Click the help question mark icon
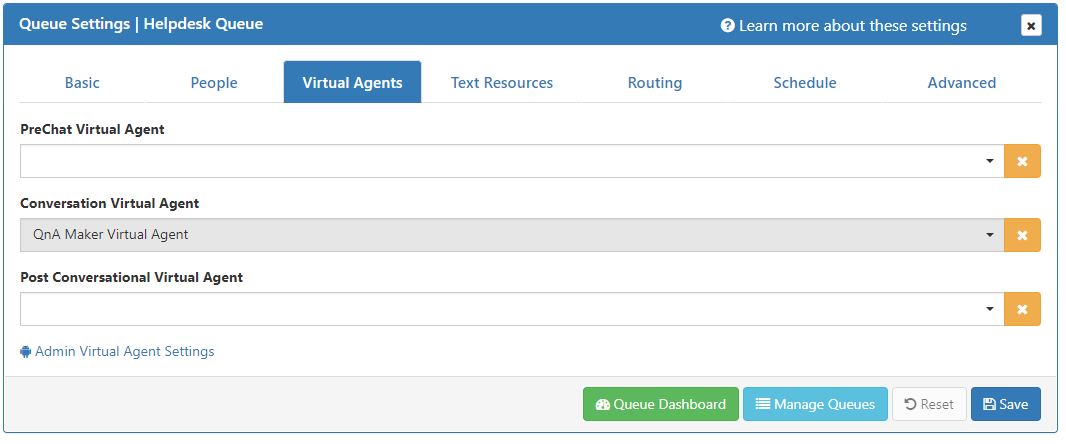The height and width of the screenshot is (444, 1066). (727, 26)
